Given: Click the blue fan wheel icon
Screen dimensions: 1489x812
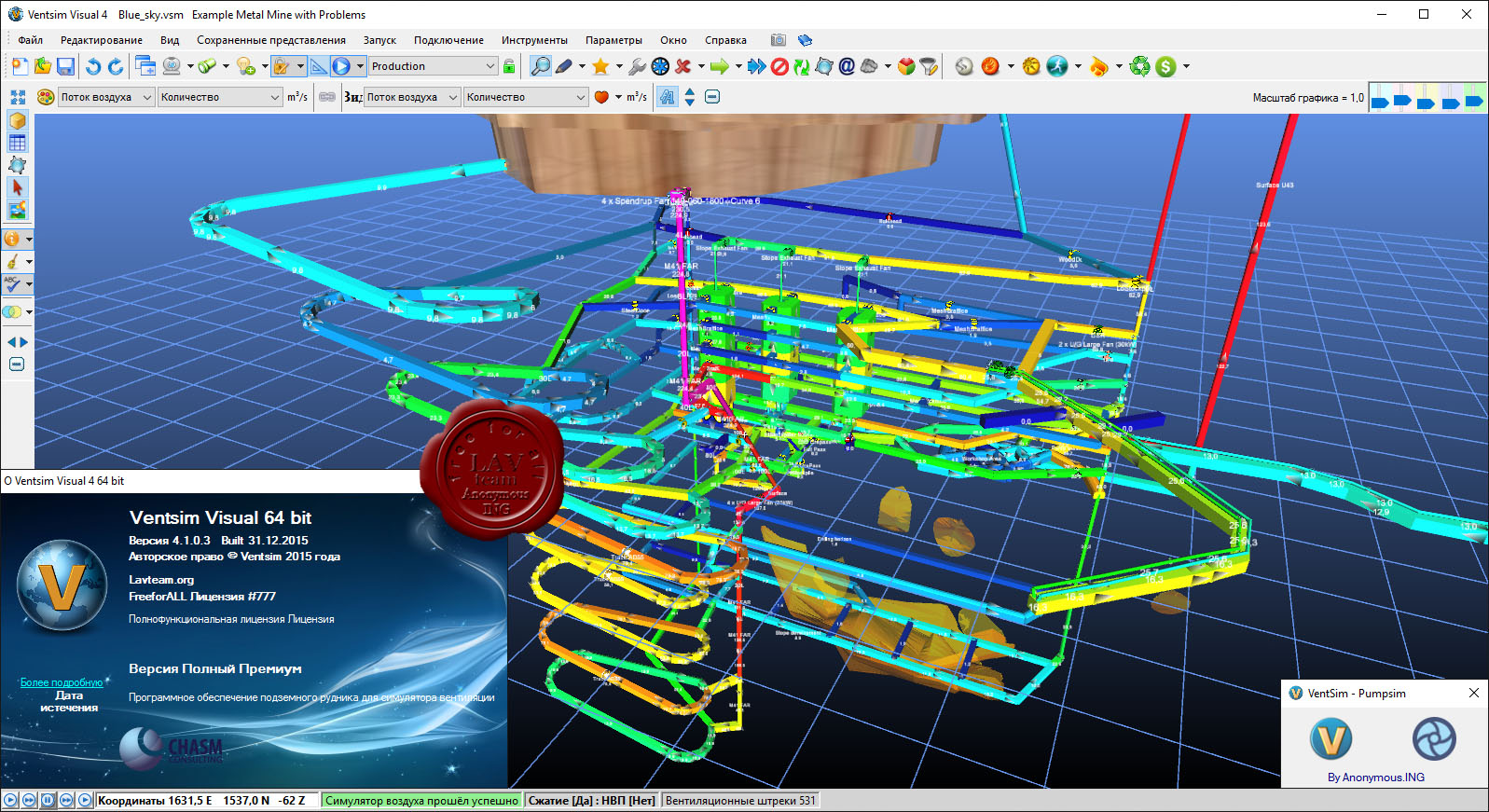Looking at the screenshot, I should pos(660,66).
